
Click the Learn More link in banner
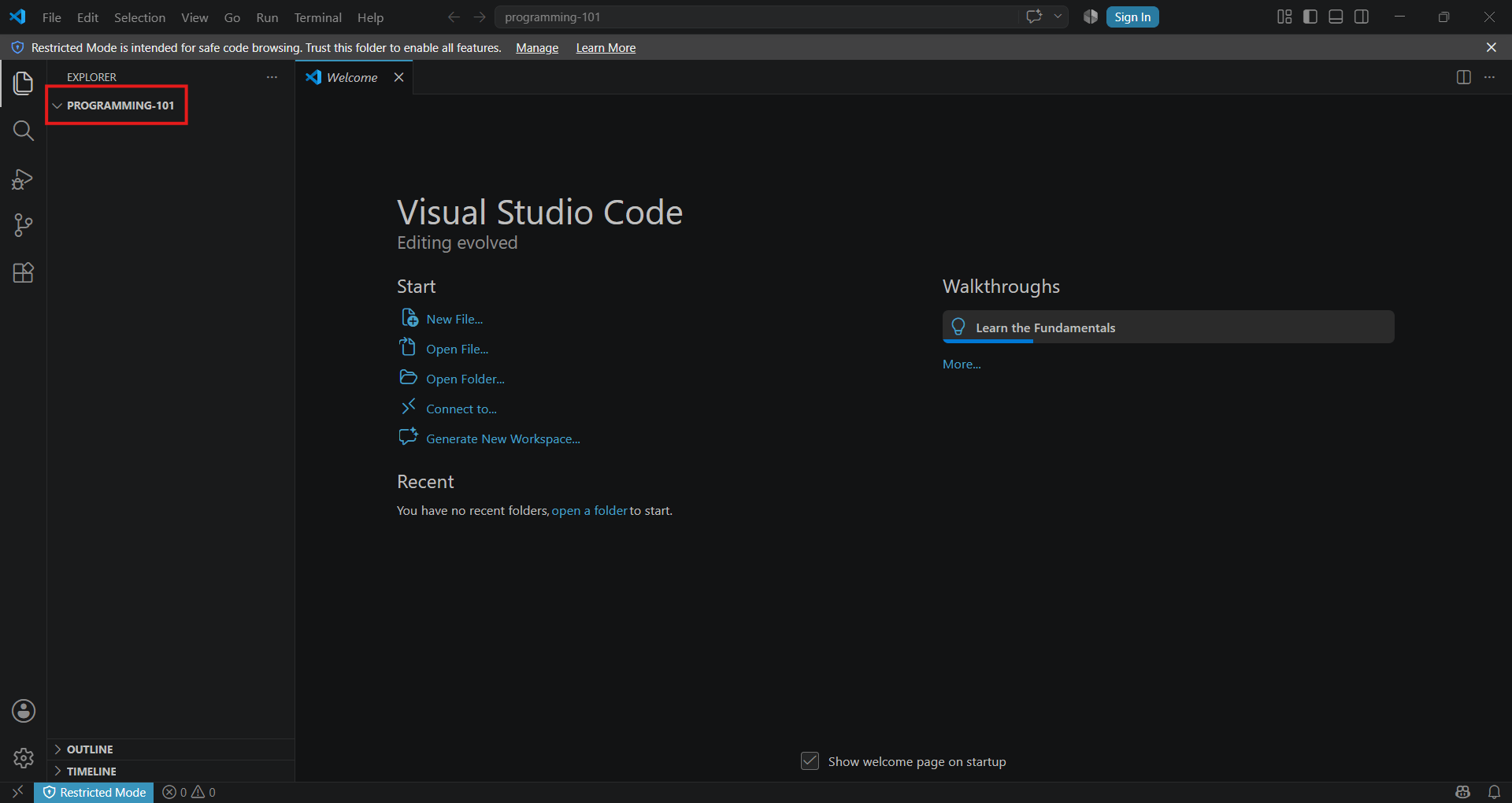click(606, 48)
